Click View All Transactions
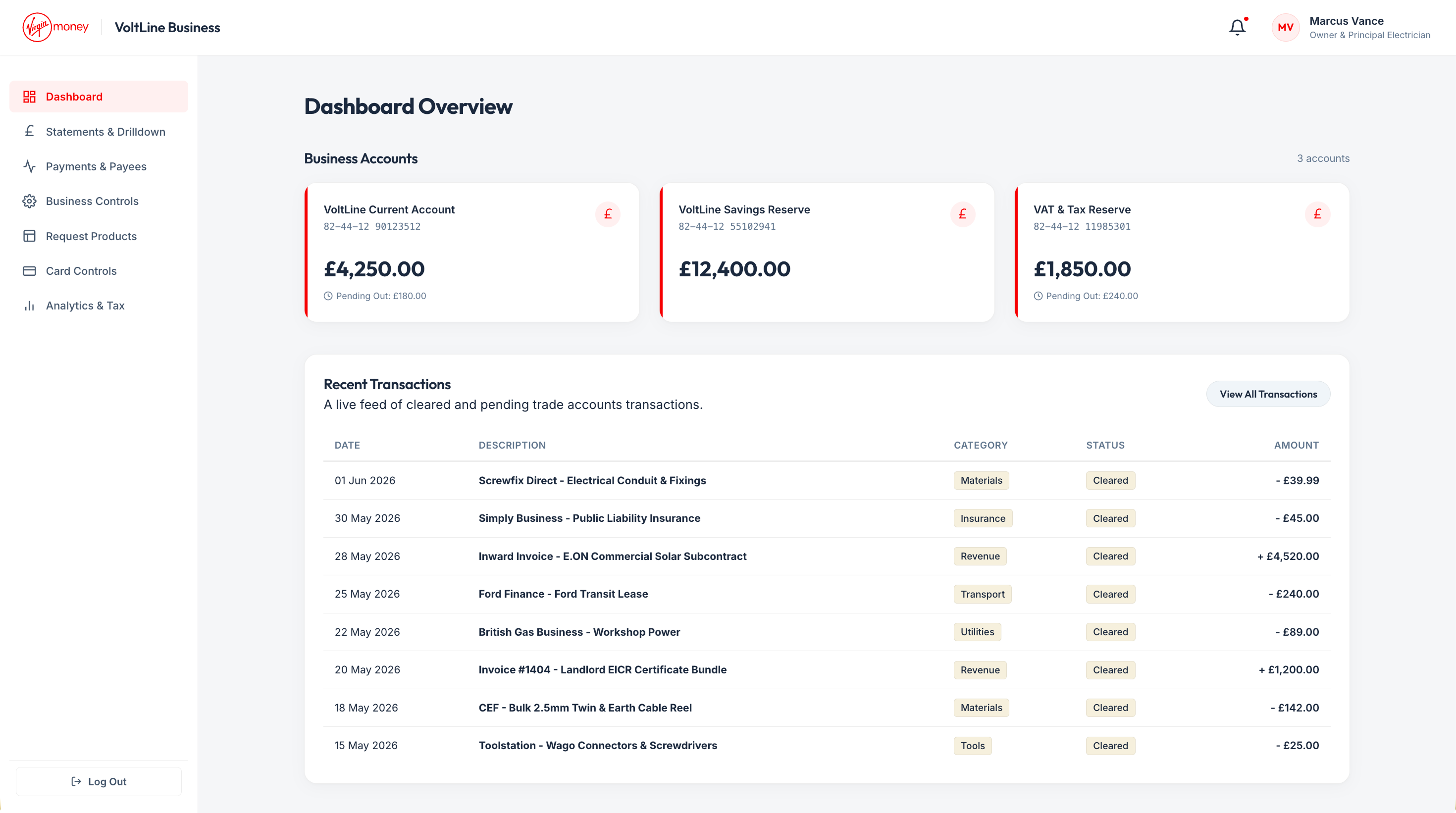Viewport: 1456px width, 813px height. click(x=1268, y=394)
